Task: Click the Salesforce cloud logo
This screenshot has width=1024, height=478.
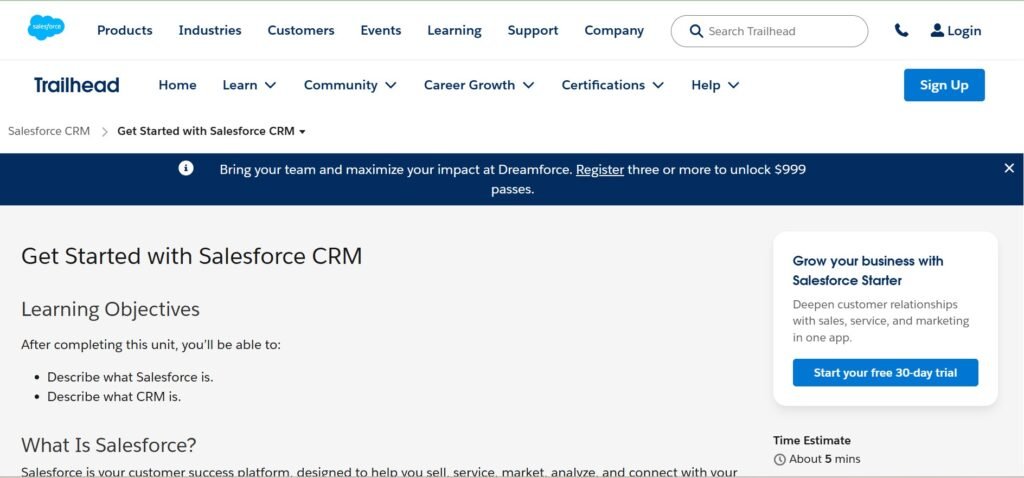Action: coord(46,28)
